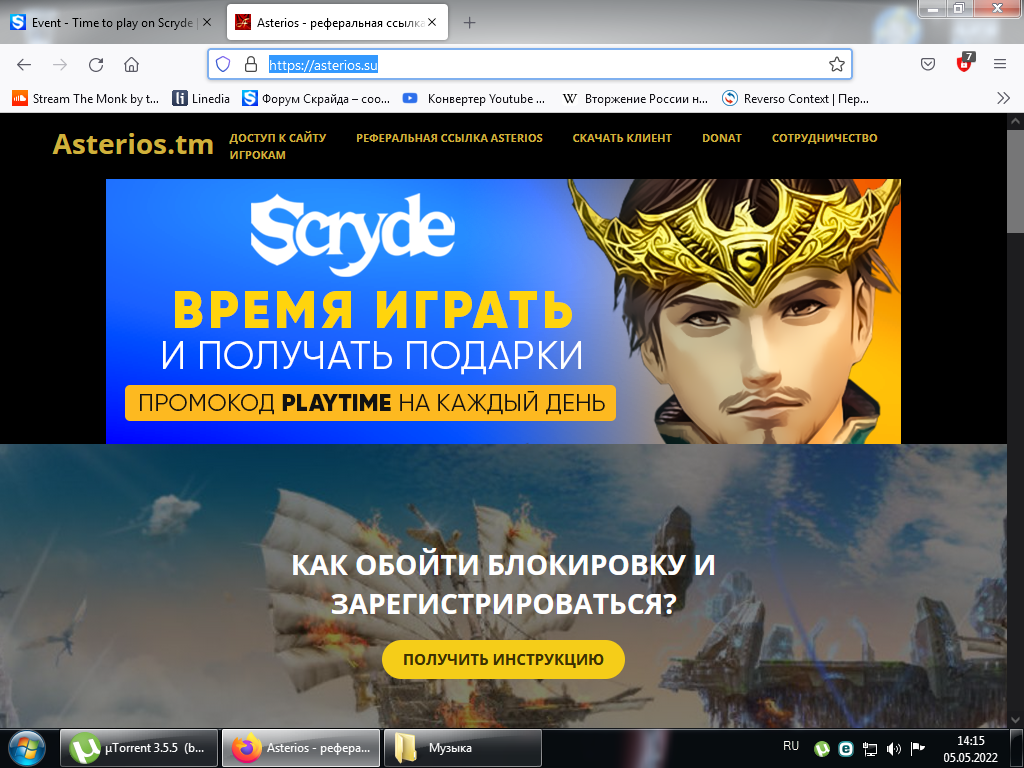
Task: Reload the page with the refresh icon
Action: point(95,64)
